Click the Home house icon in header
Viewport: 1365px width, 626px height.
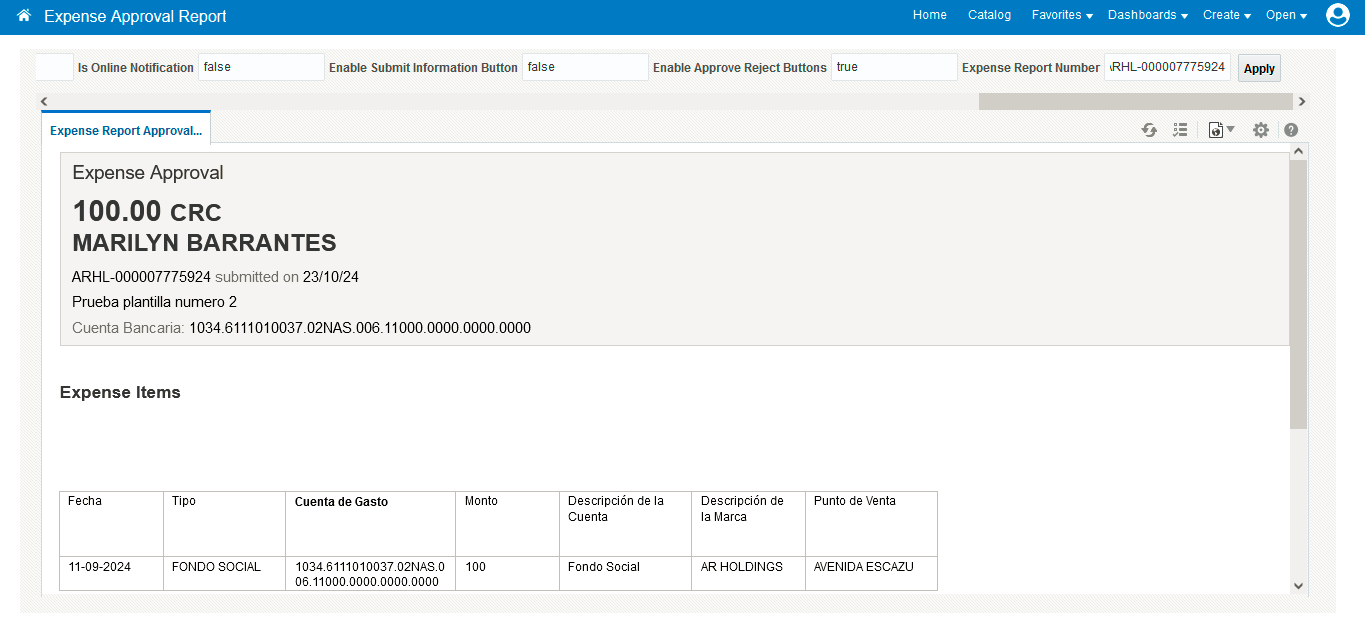[24, 16]
